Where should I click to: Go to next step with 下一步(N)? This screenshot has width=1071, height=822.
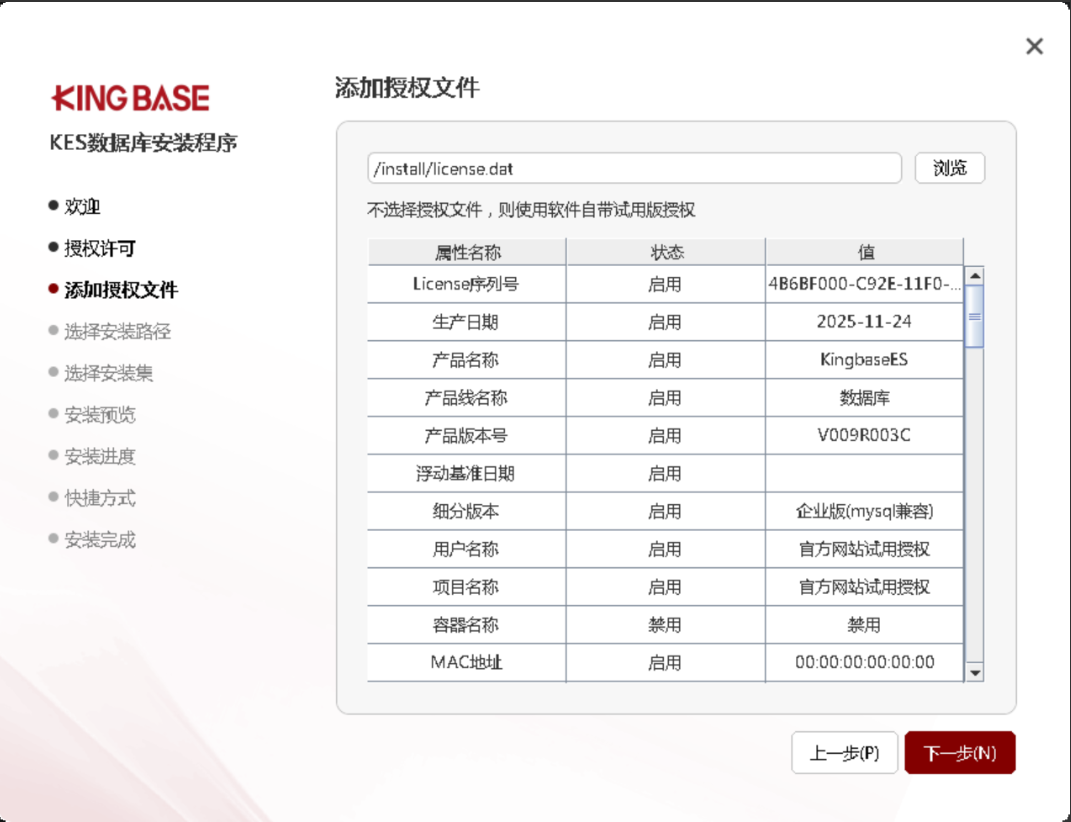960,752
